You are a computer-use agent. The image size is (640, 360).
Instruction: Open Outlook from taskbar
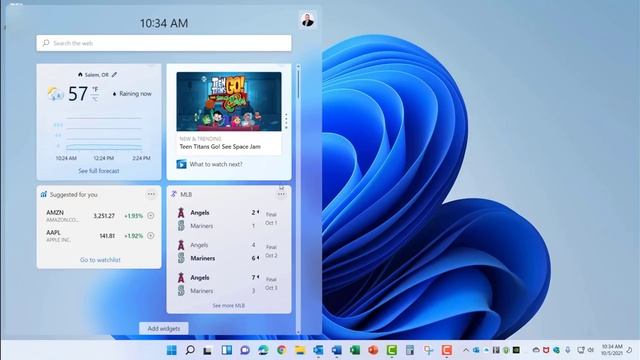318,350
